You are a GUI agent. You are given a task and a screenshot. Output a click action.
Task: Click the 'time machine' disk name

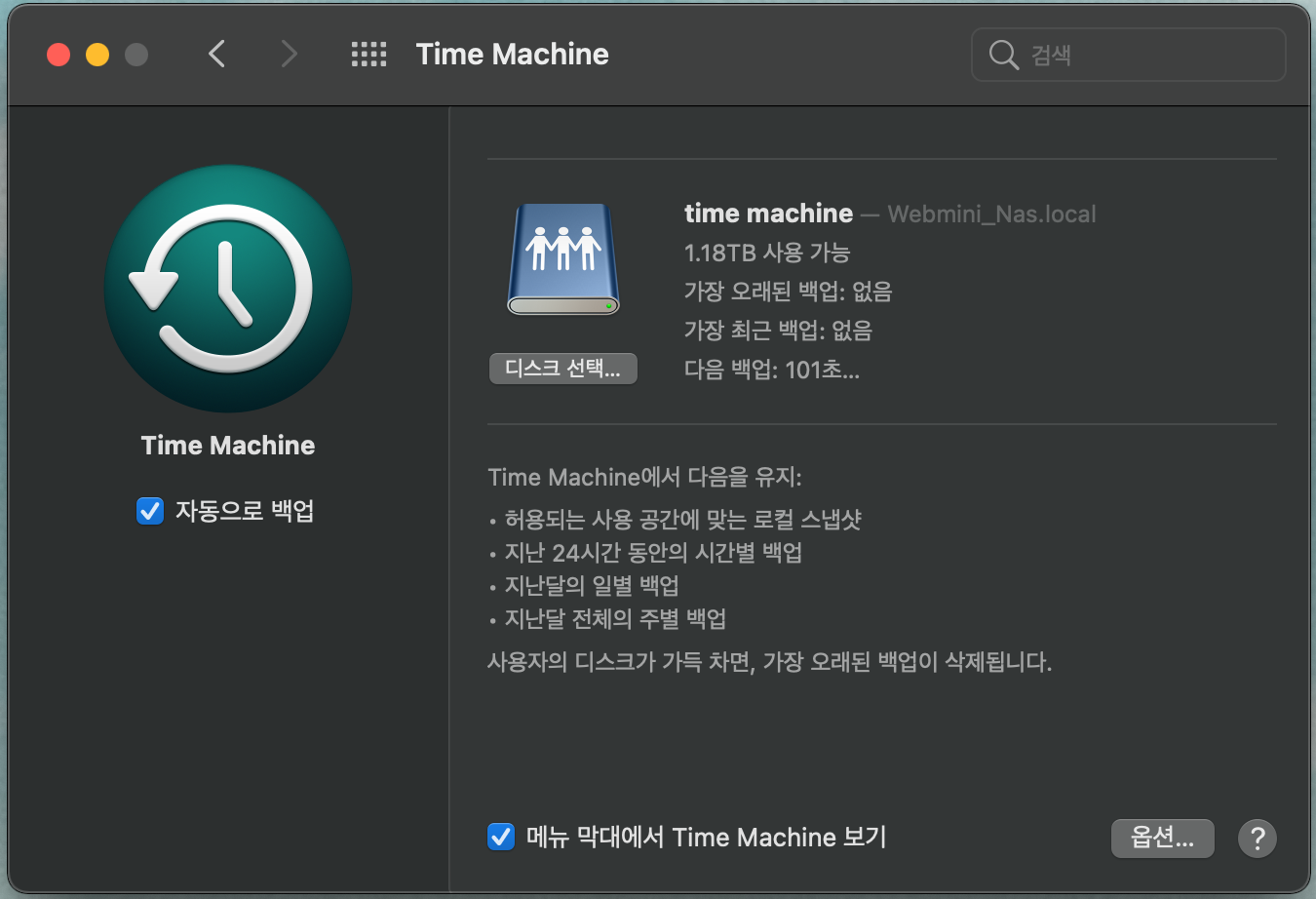[768, 214]
